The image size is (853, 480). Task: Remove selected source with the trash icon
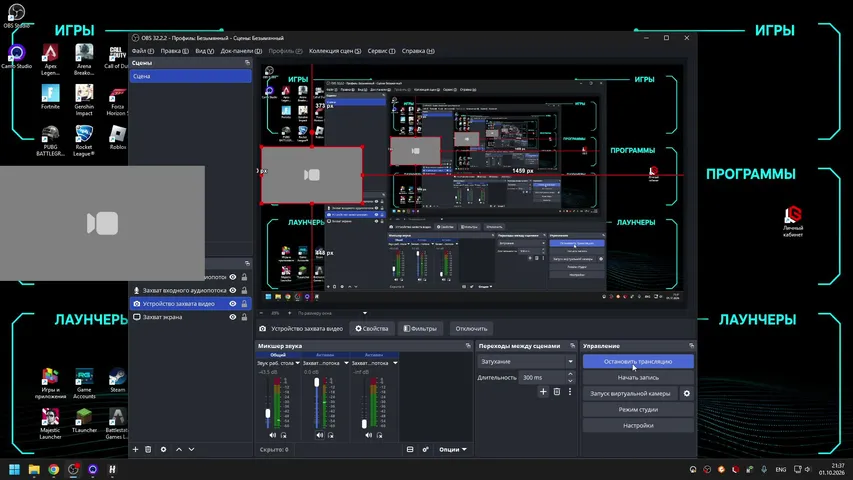click(x=148, y=450)
